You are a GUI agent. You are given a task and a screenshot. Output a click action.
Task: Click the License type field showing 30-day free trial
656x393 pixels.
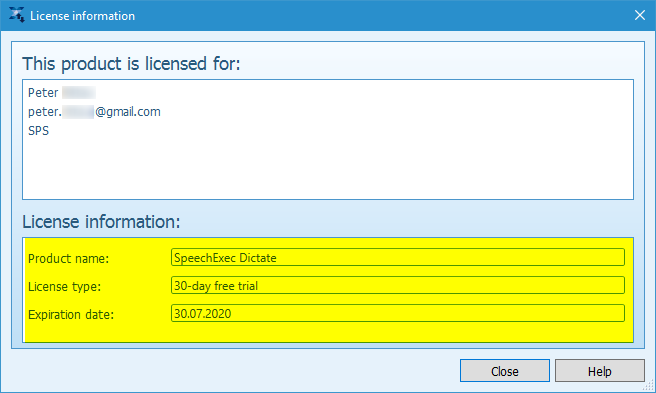(397, 285)
